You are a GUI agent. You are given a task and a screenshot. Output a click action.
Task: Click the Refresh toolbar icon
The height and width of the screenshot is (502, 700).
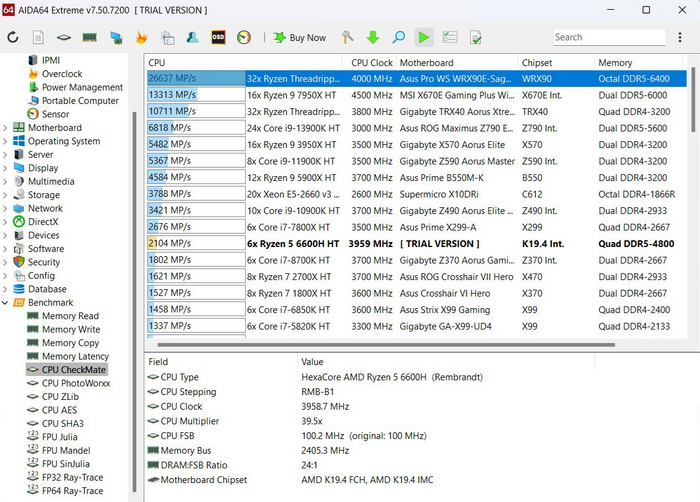click(x=13, y=38)
